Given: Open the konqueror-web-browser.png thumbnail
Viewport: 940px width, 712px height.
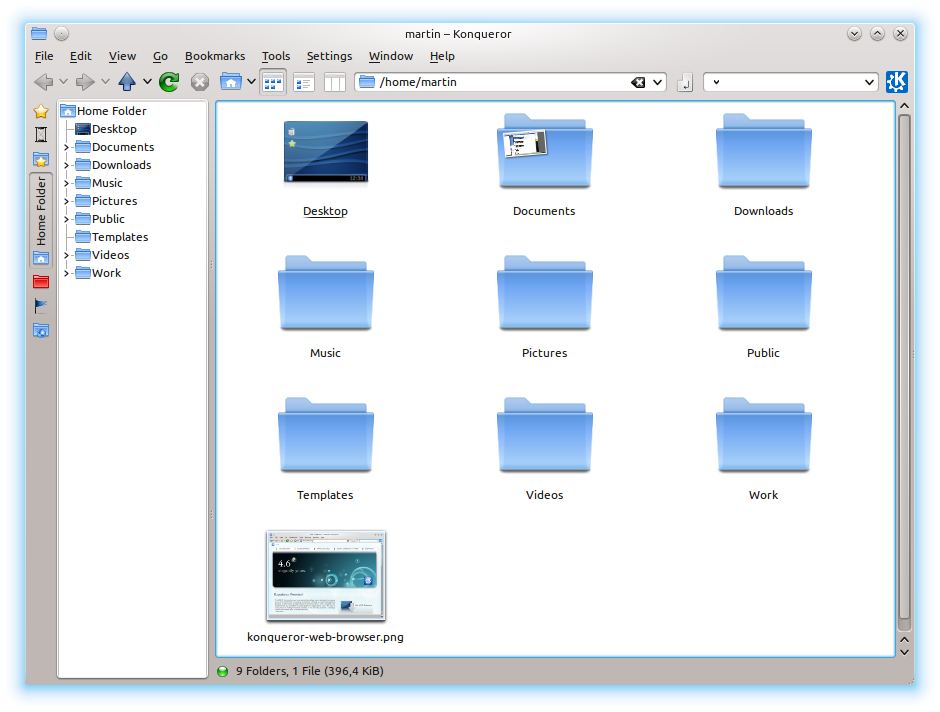Looking at the screenshot, I should click(325, 574).
